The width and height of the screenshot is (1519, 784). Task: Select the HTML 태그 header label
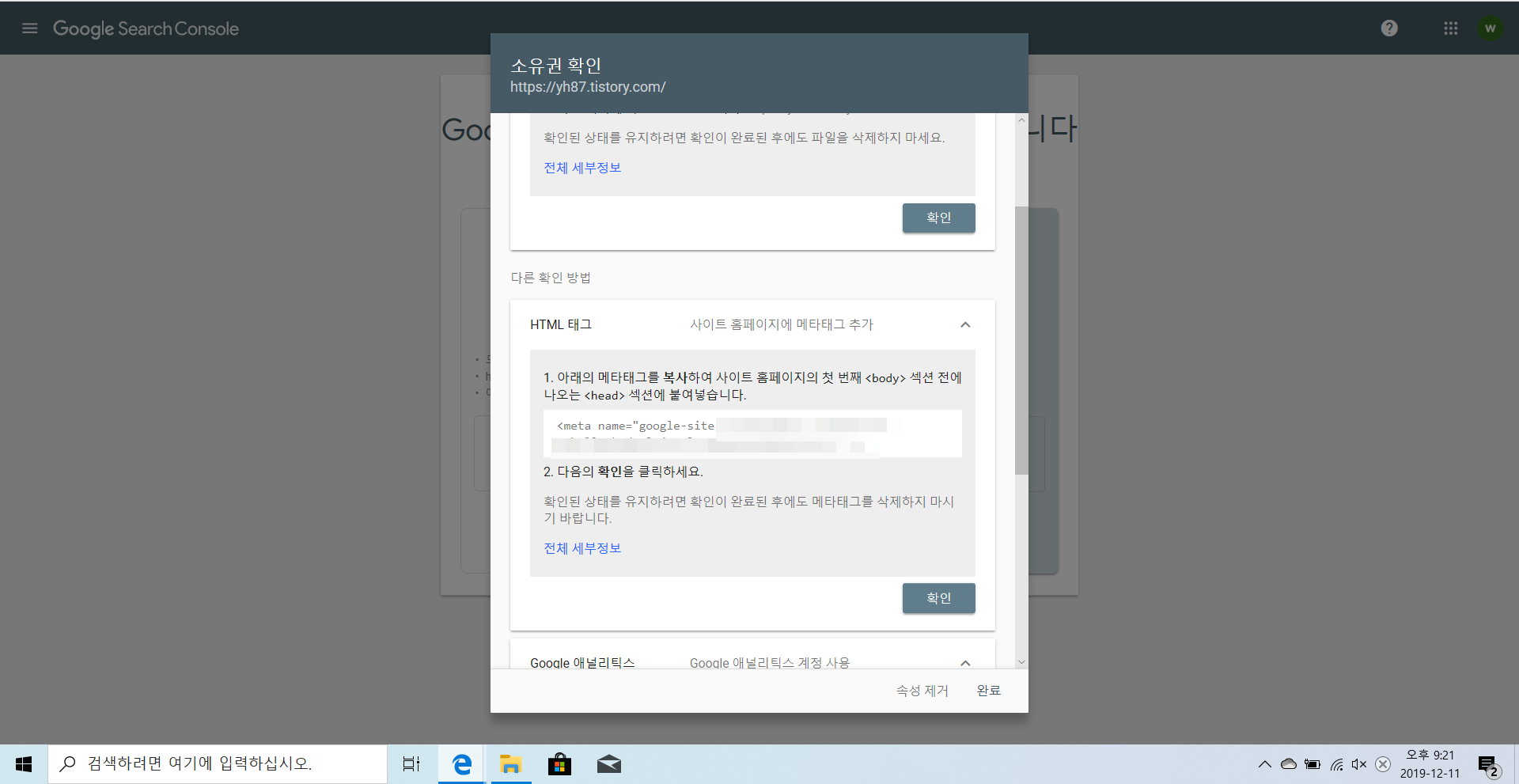[561, 324]
